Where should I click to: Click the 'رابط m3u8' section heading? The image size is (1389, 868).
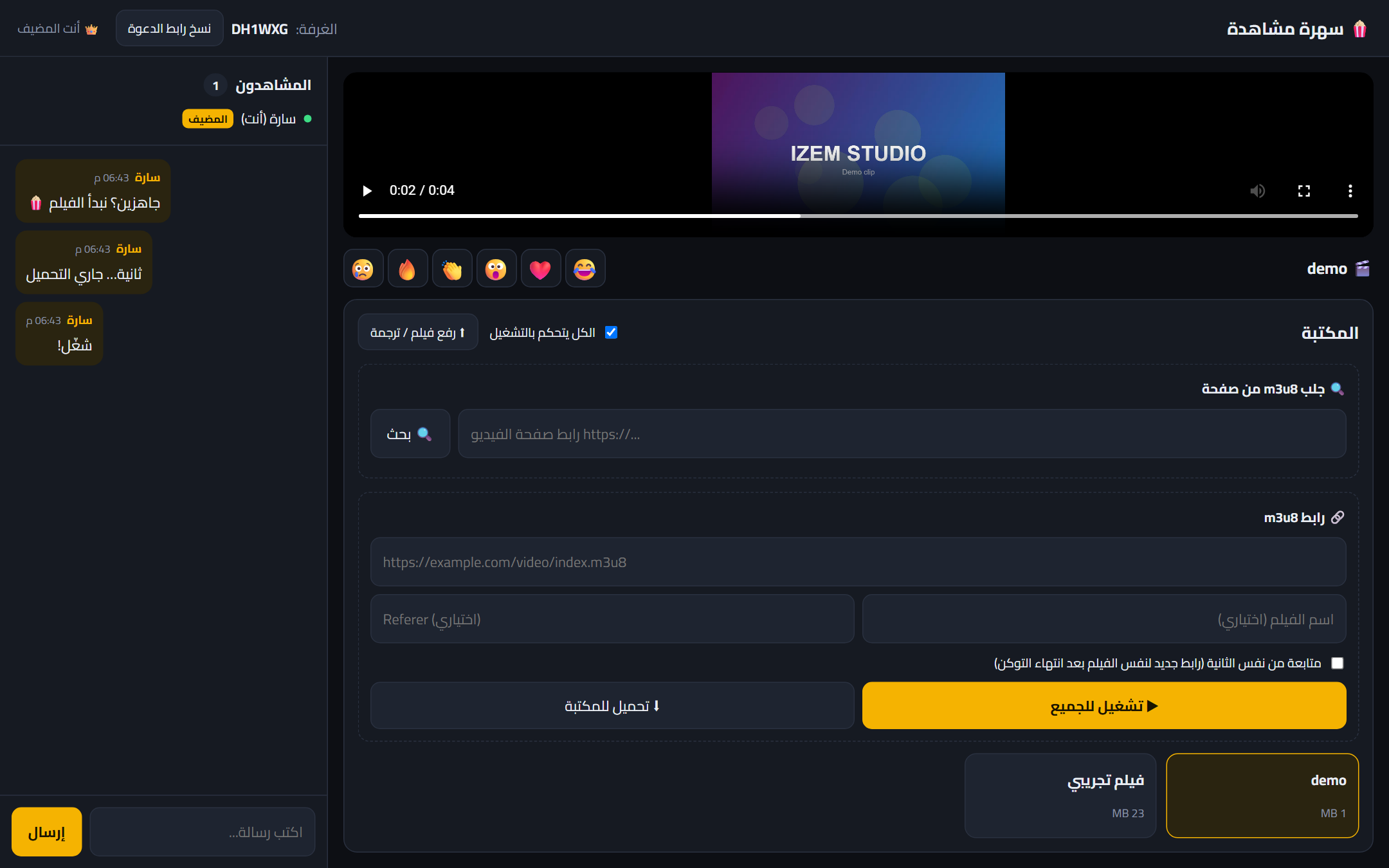click(x=1304, y=518)
